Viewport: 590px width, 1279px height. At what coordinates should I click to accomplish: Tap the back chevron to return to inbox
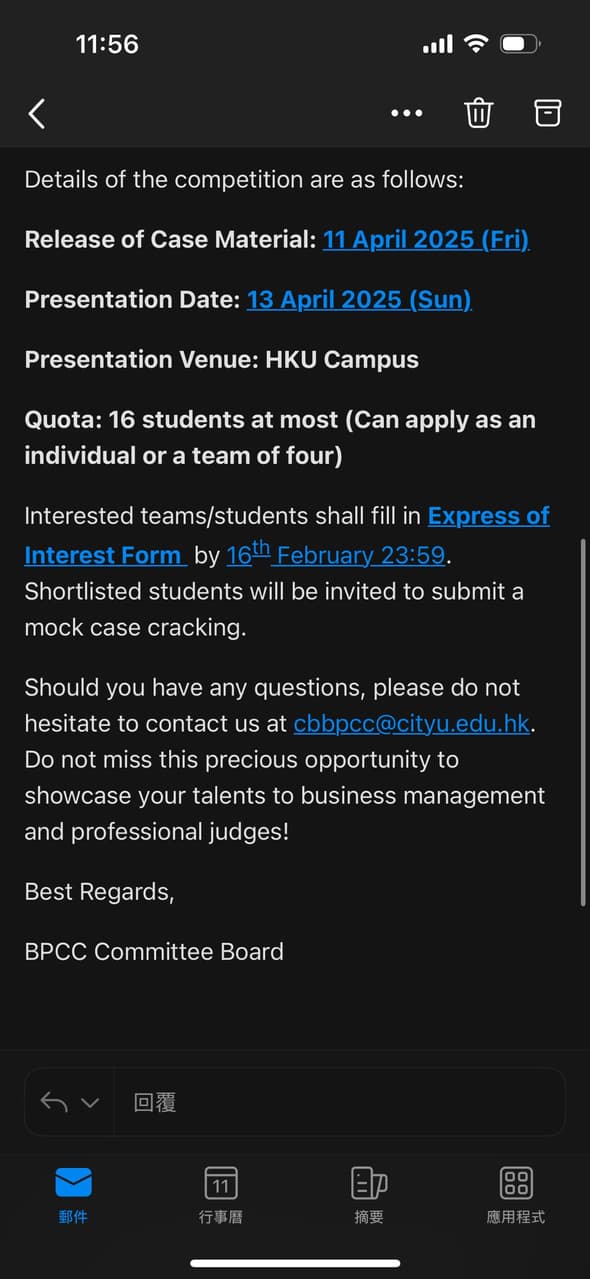point(37,113)
